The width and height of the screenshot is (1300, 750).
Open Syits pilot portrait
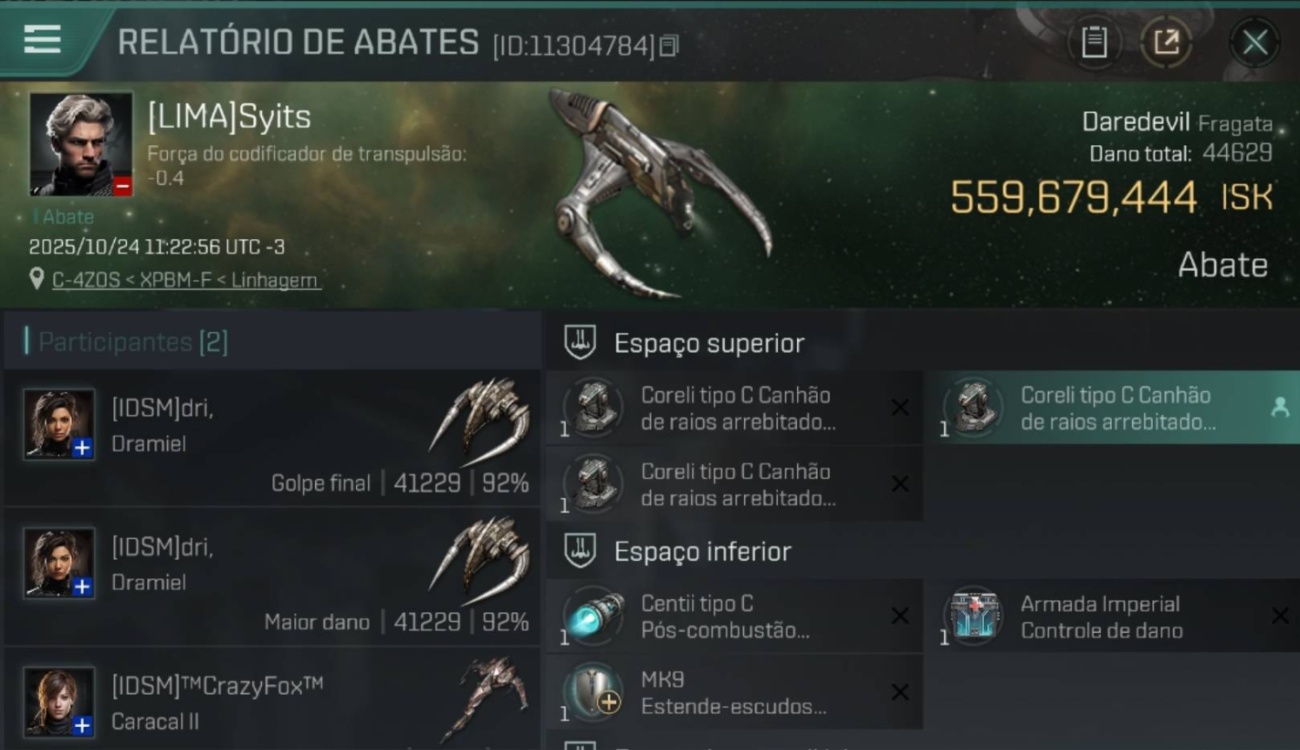(81, 145)
